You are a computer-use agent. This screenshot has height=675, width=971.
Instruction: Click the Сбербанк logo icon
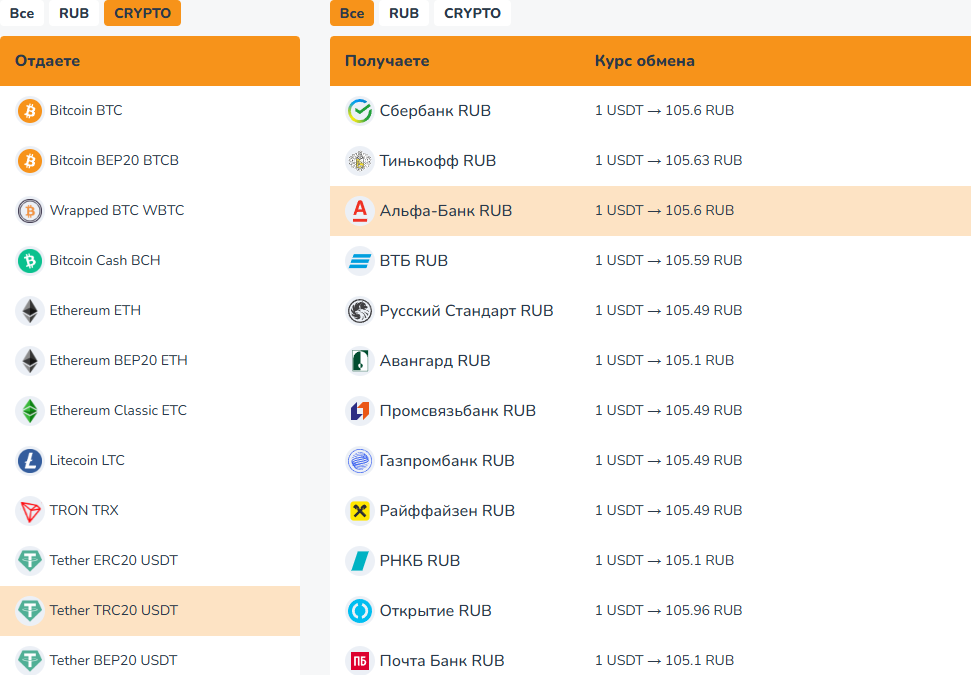tap(360, 111)
